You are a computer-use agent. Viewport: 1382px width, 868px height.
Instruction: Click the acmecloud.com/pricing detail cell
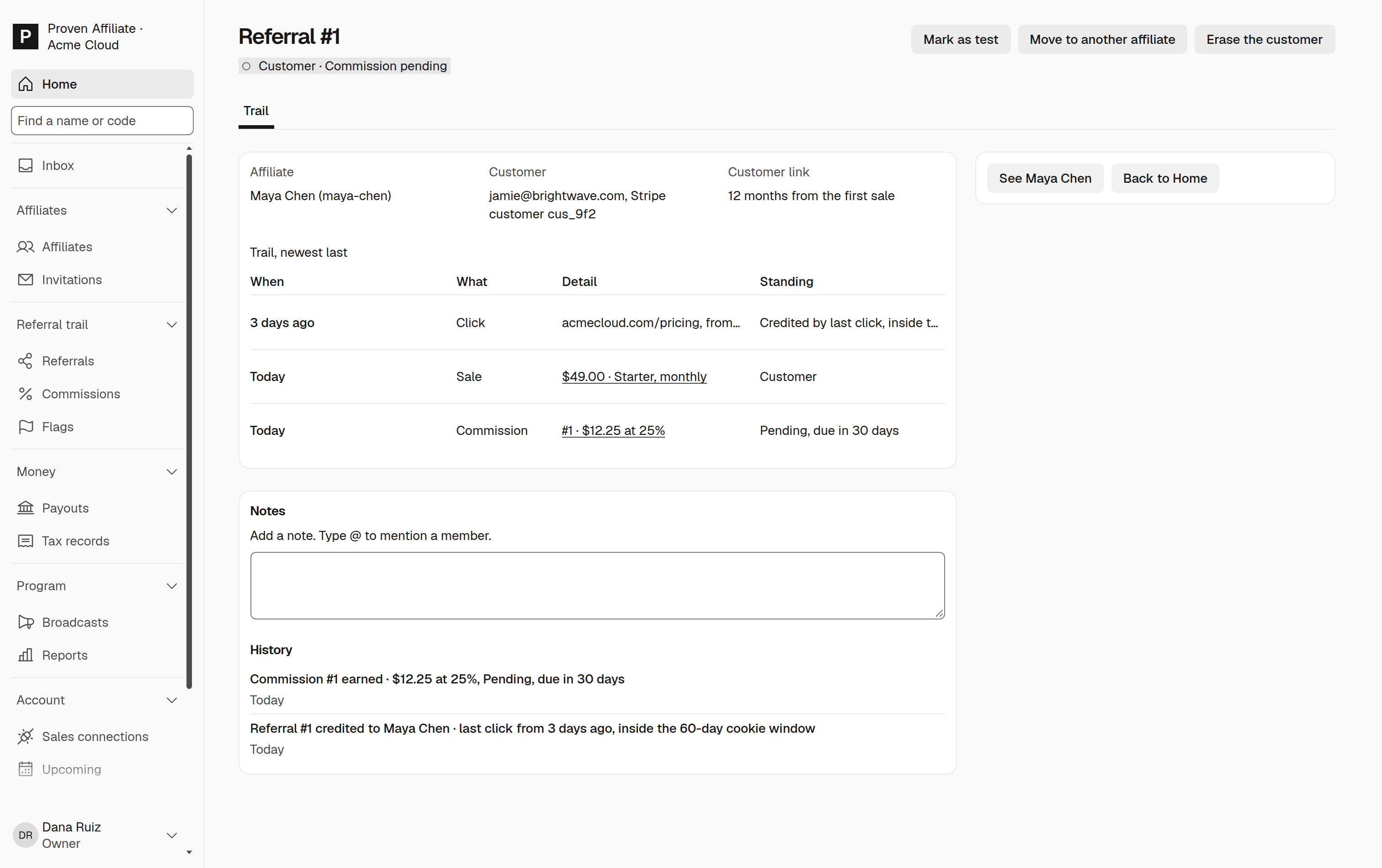coord(651,323)
